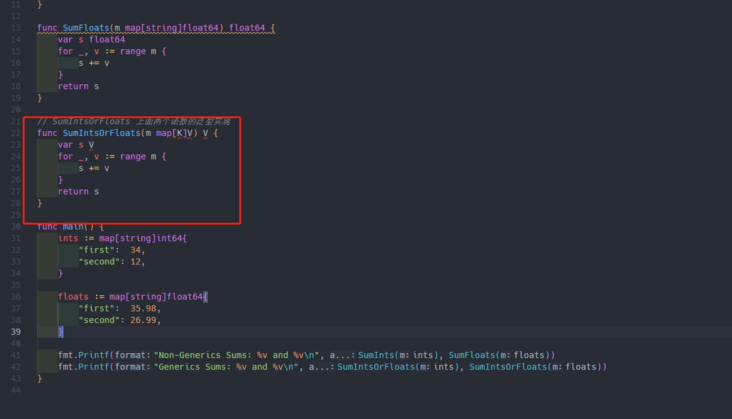Viewport: 732px width, 419px height.
Task: Click "second" key on line 33
Action: click(99, 262)
